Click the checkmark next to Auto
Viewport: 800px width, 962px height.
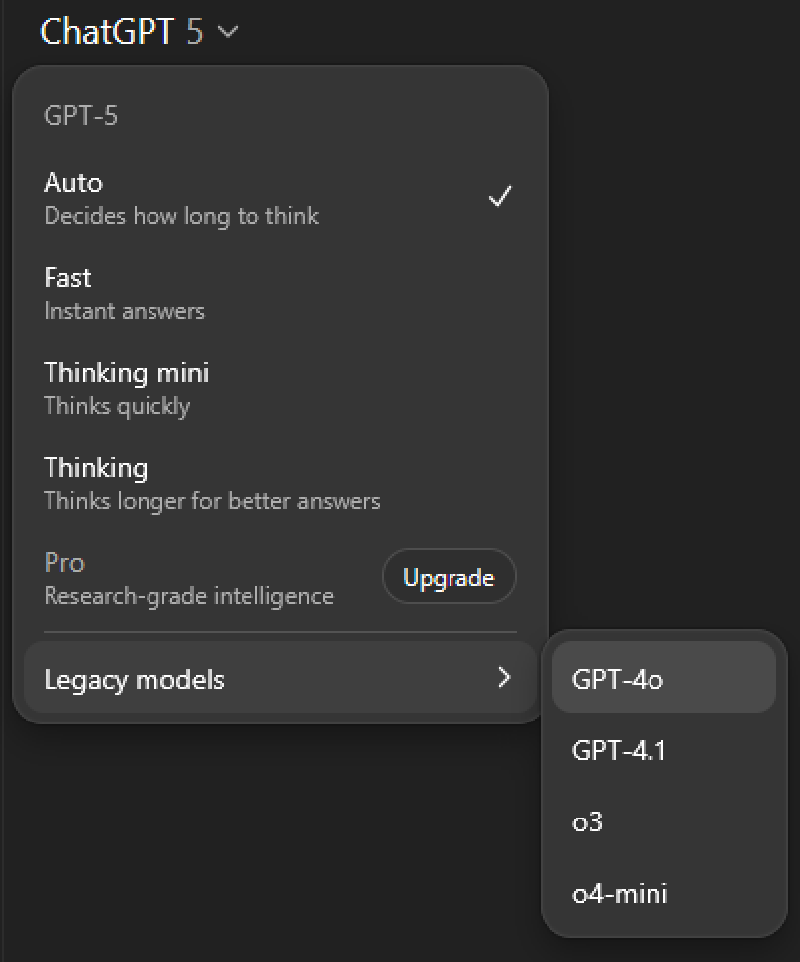(x=499, y=197)
